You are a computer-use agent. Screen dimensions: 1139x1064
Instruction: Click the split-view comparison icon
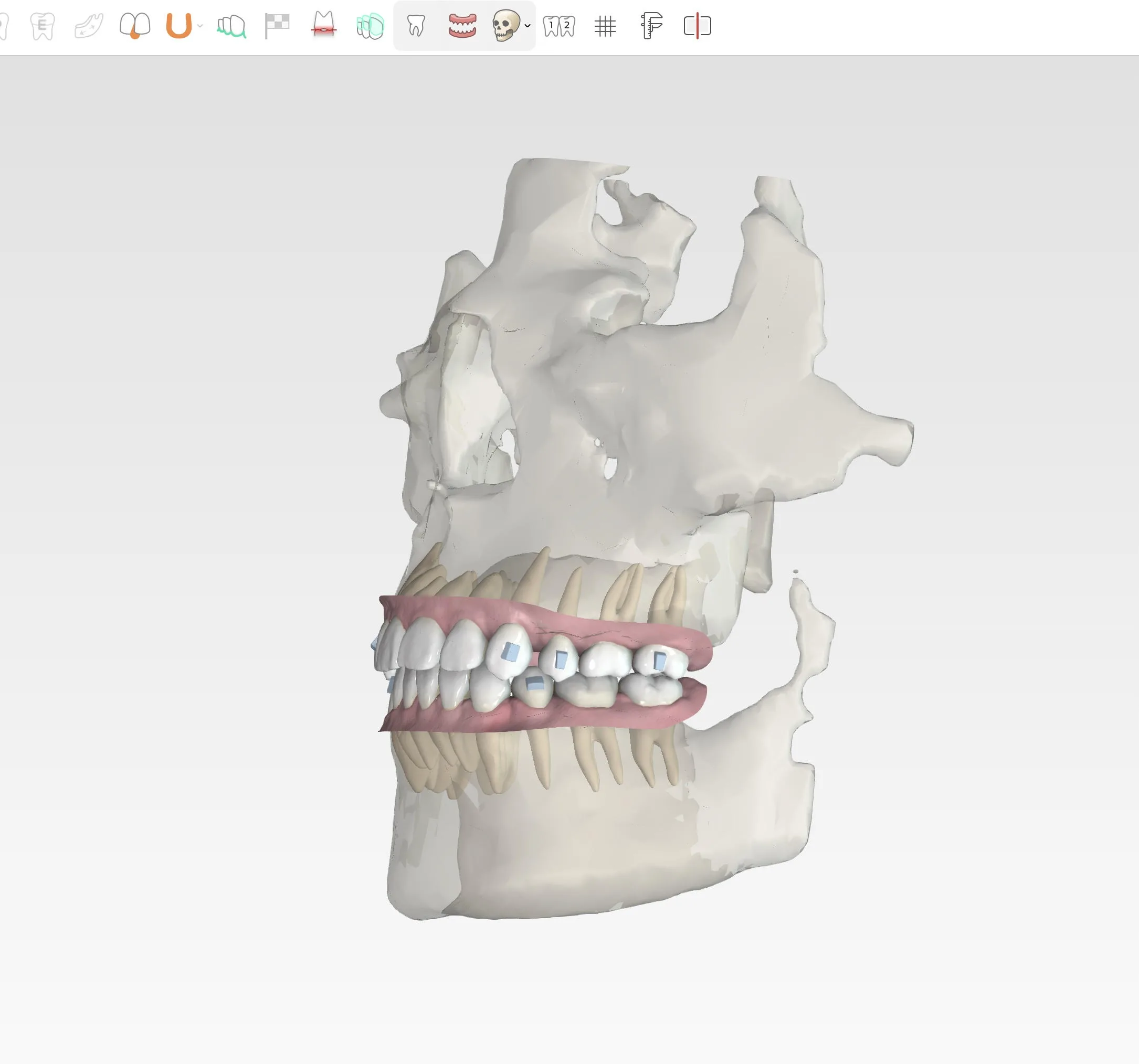click(x=697, y=26)
